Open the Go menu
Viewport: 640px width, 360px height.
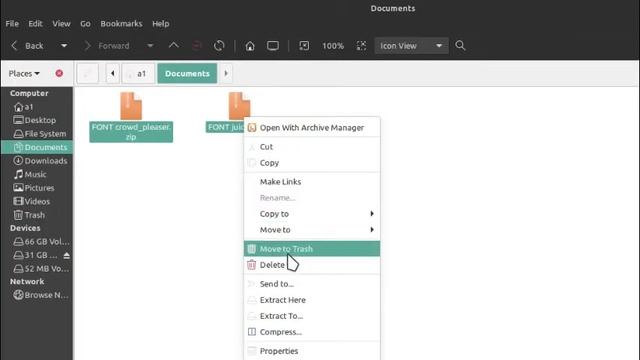pos(85,24)
